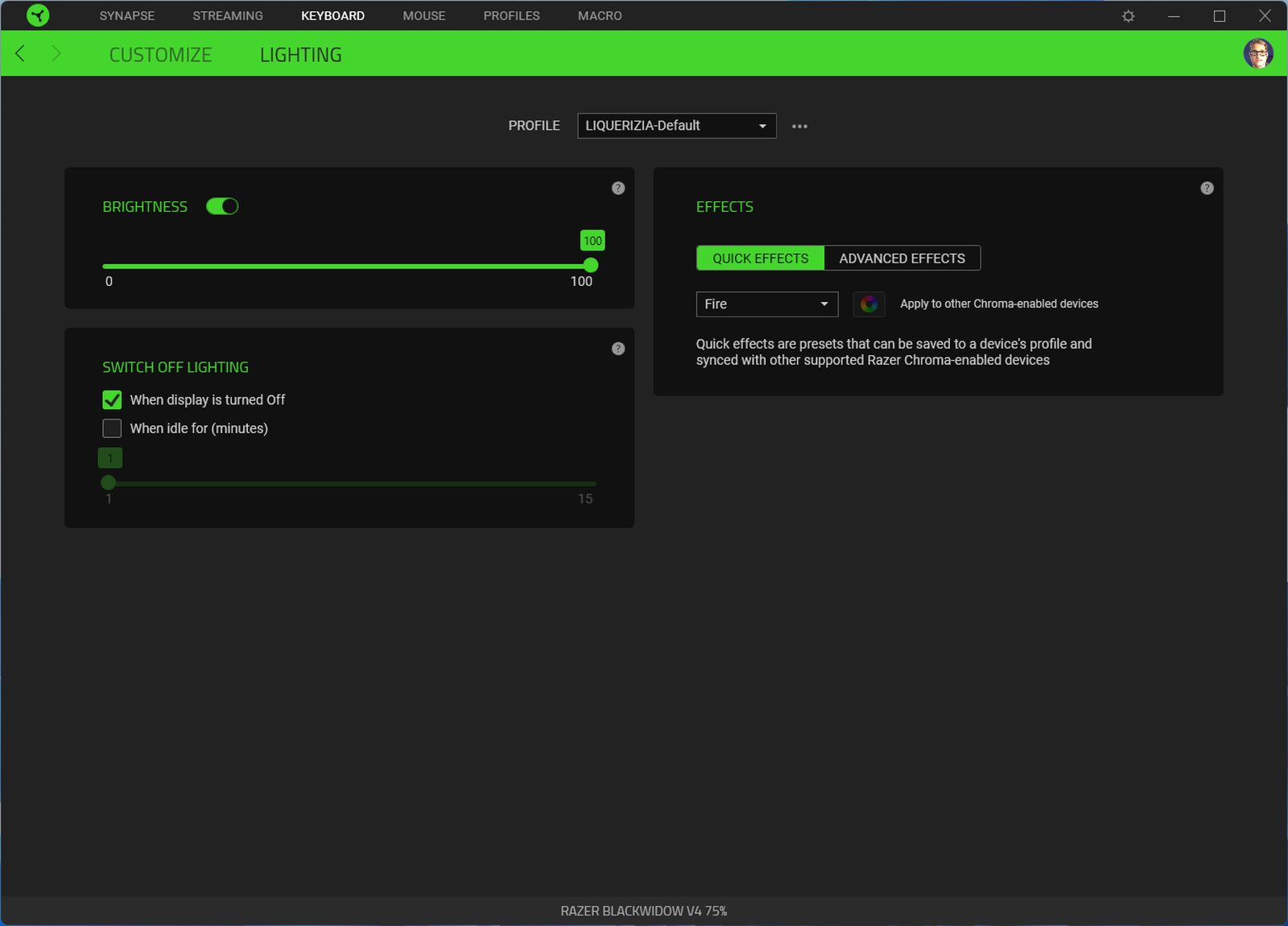This screenshot has height=926, width=1288.
Task: Open the user profile avatar
Action: click(x=1257, y=54)
